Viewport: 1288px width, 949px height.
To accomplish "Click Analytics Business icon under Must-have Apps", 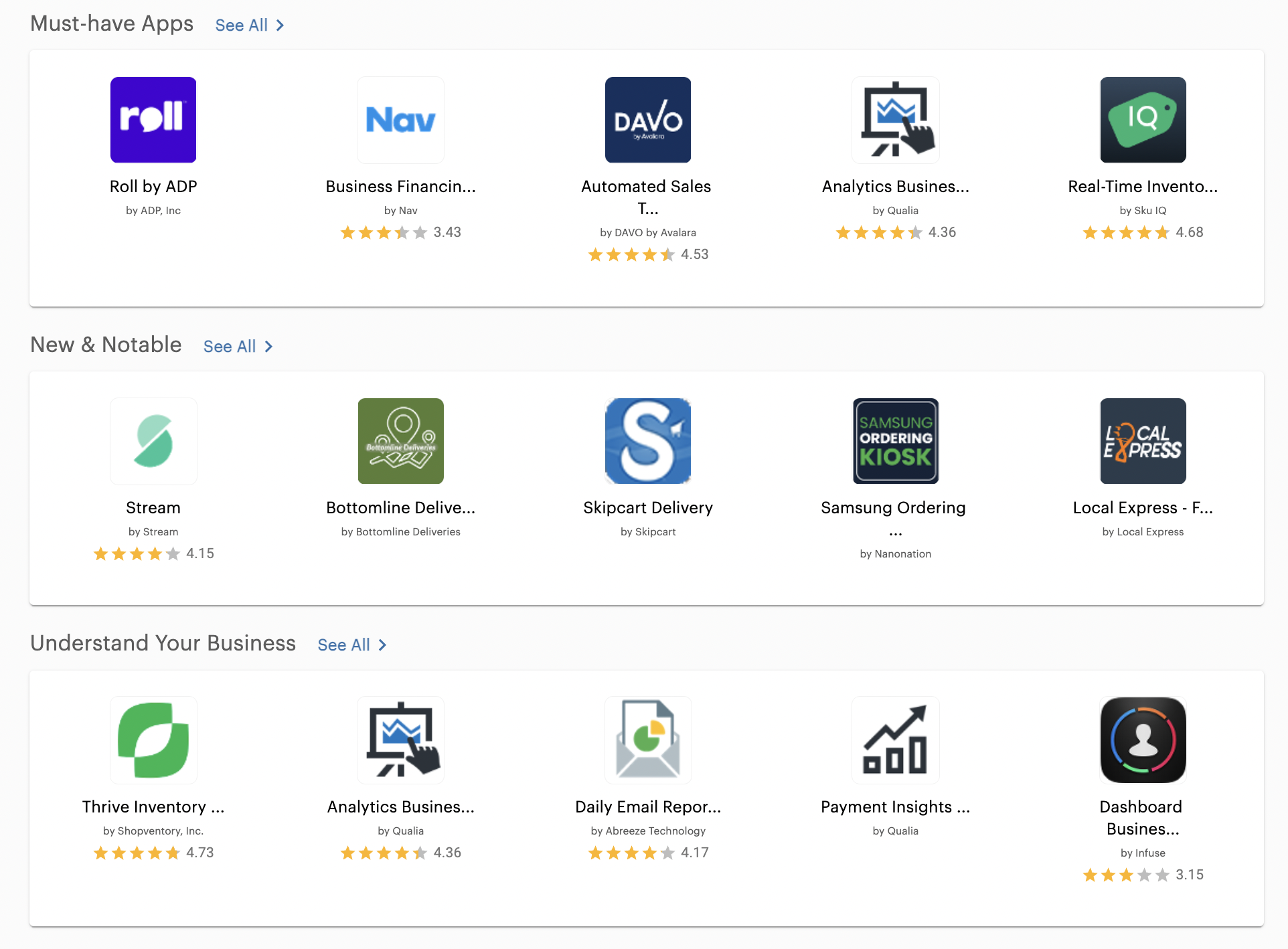I will tap(895, 120).
